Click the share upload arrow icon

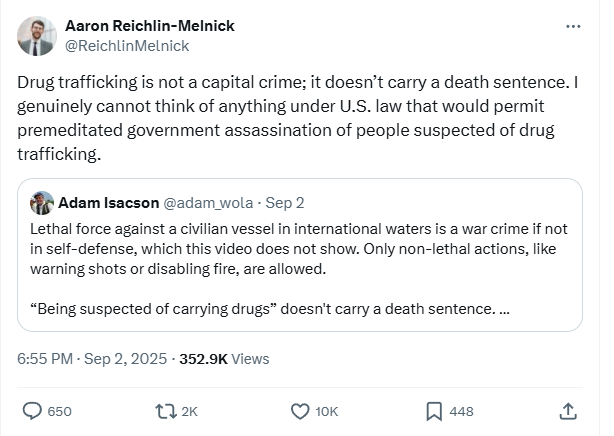[567, 410]
